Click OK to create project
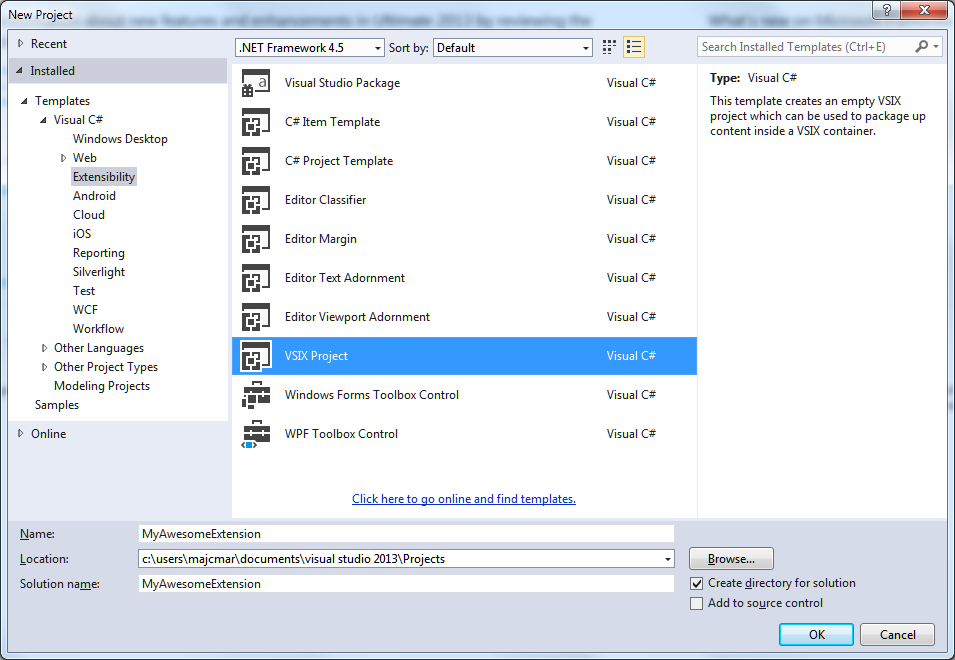This screenshot has height=660, width=955. [816, 634]
